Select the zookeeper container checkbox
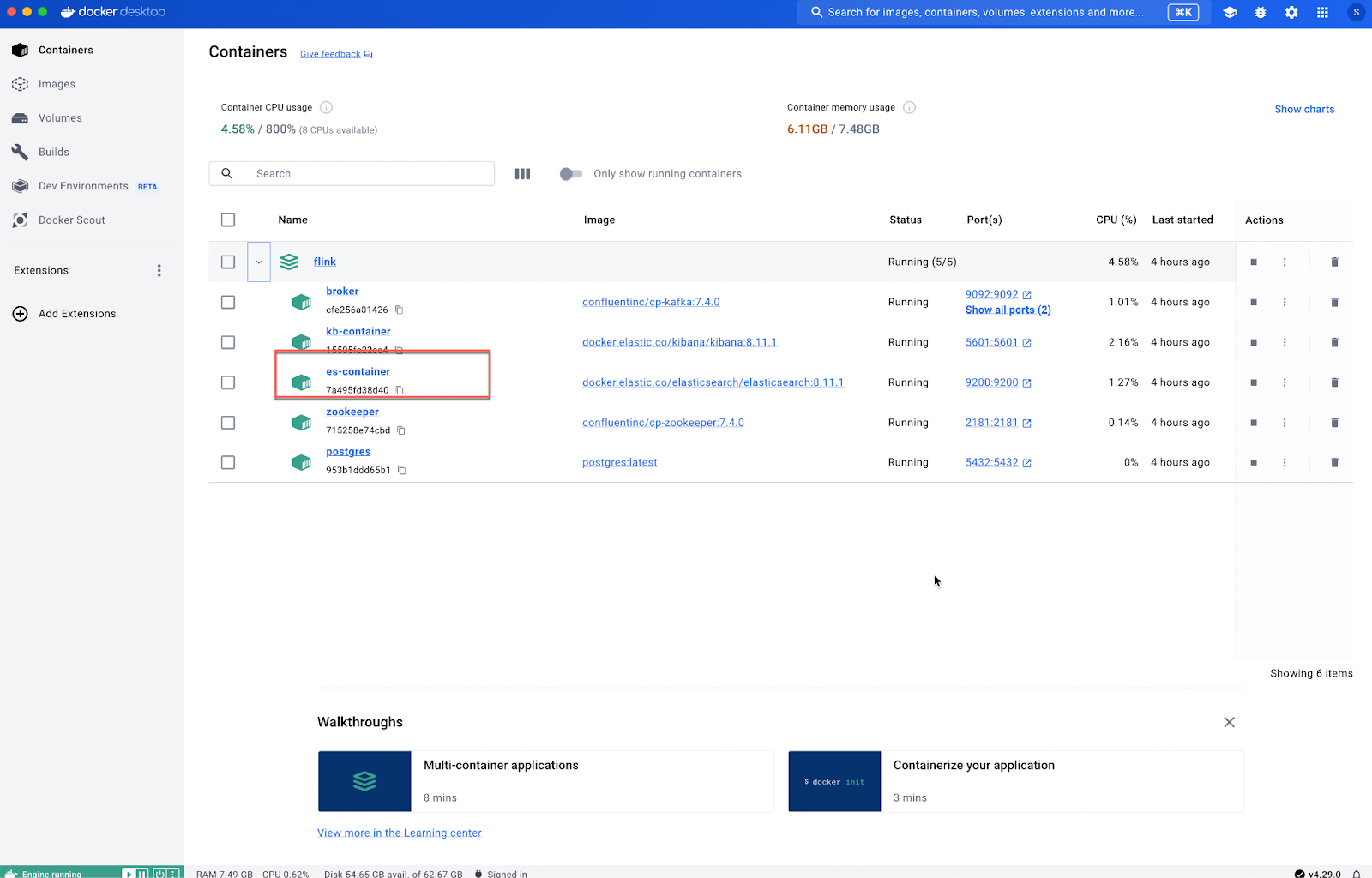 (228, 423)
